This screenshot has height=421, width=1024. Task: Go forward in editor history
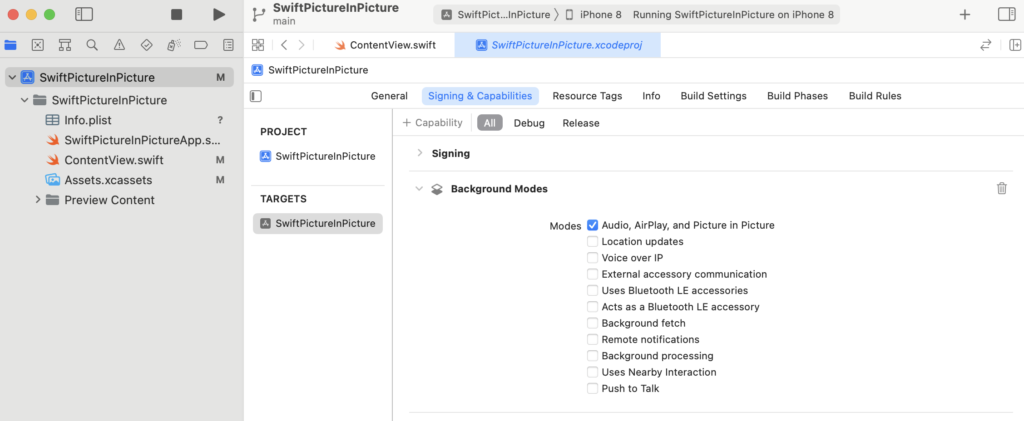click(x=301, y=45)
